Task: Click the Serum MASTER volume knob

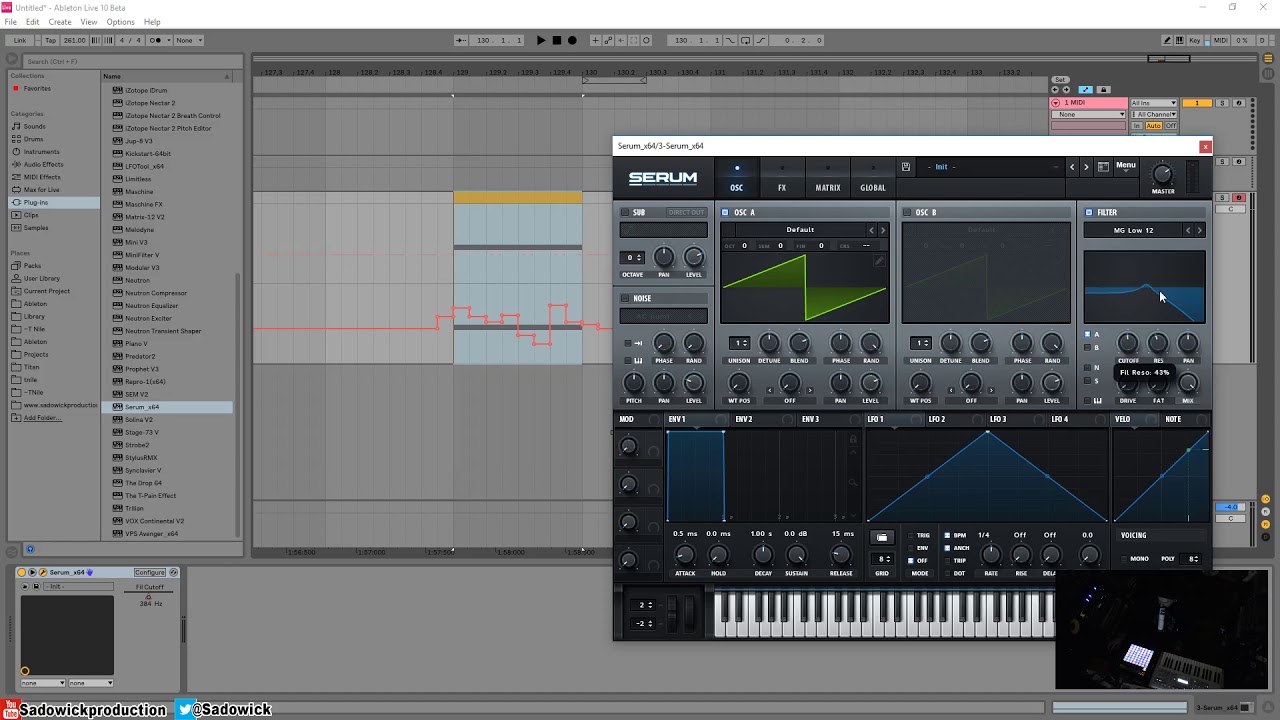Action: [x=1162, y=174]
